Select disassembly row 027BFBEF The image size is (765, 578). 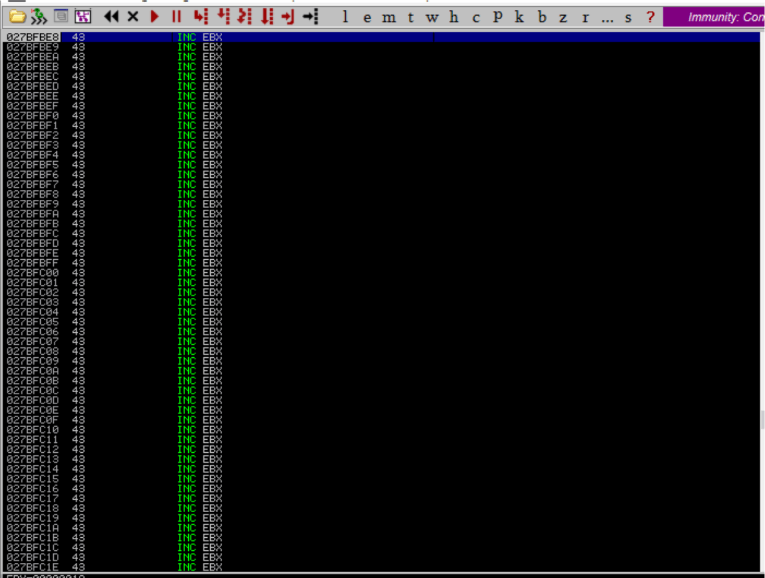point(382,106)
